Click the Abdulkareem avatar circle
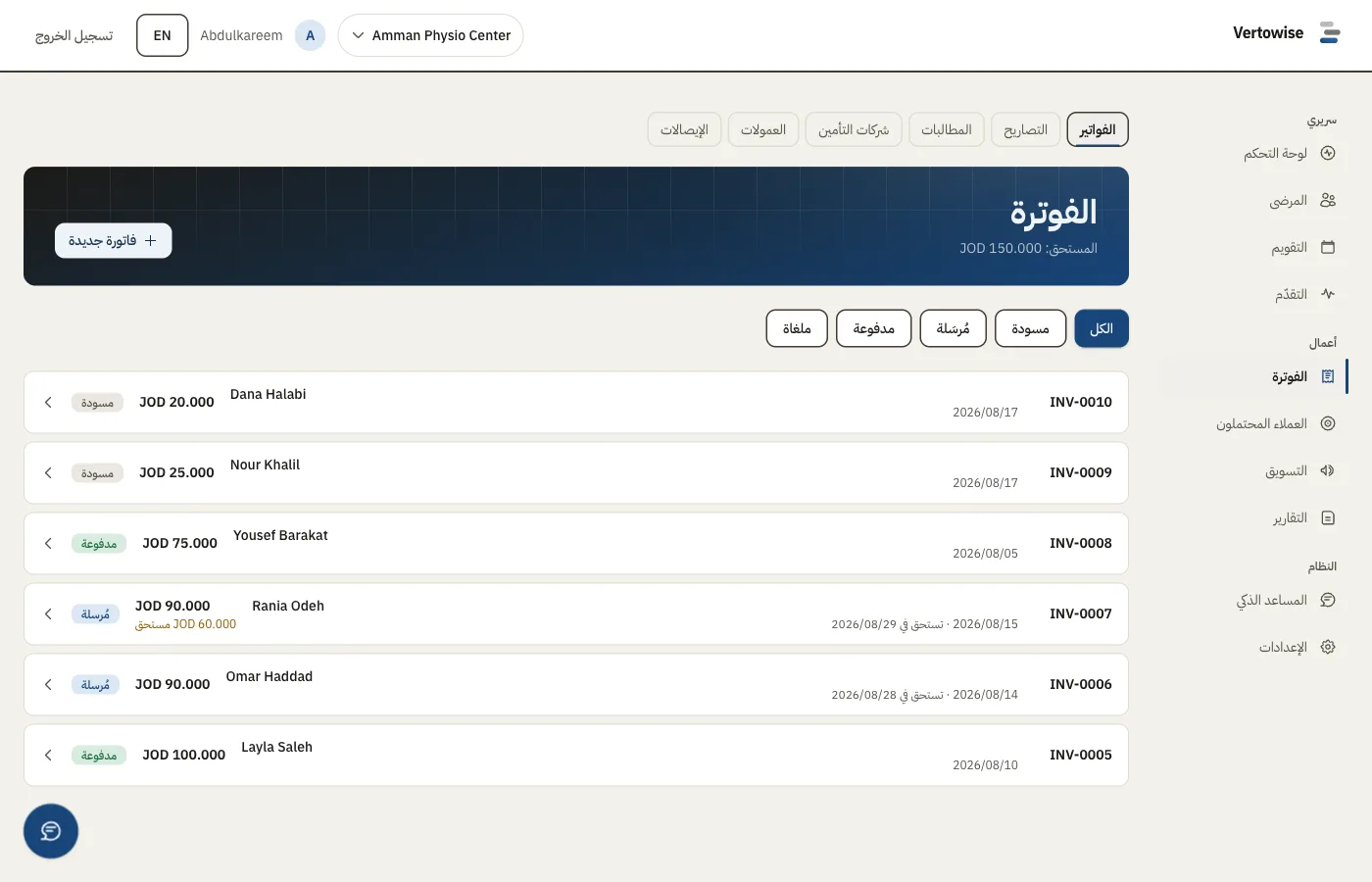 310,35
